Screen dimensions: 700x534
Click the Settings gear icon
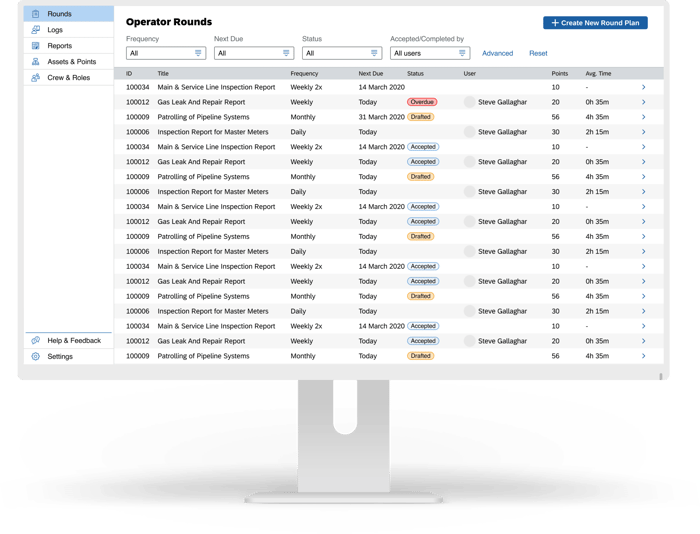36,356
